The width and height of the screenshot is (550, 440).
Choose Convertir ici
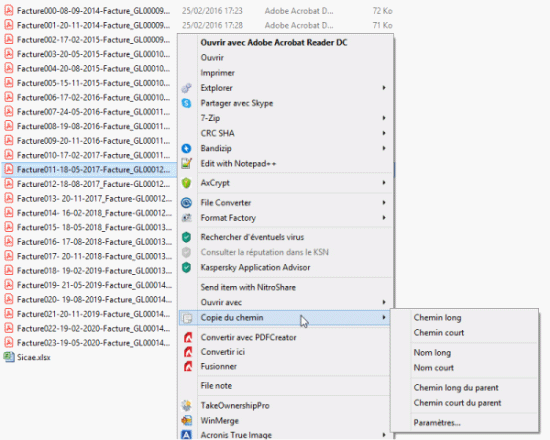pyautogui.click(x=223, y=352)
